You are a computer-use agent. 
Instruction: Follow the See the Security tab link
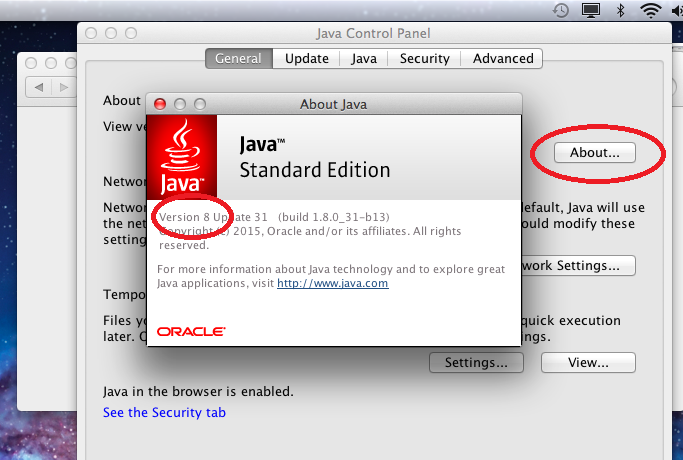164,412
